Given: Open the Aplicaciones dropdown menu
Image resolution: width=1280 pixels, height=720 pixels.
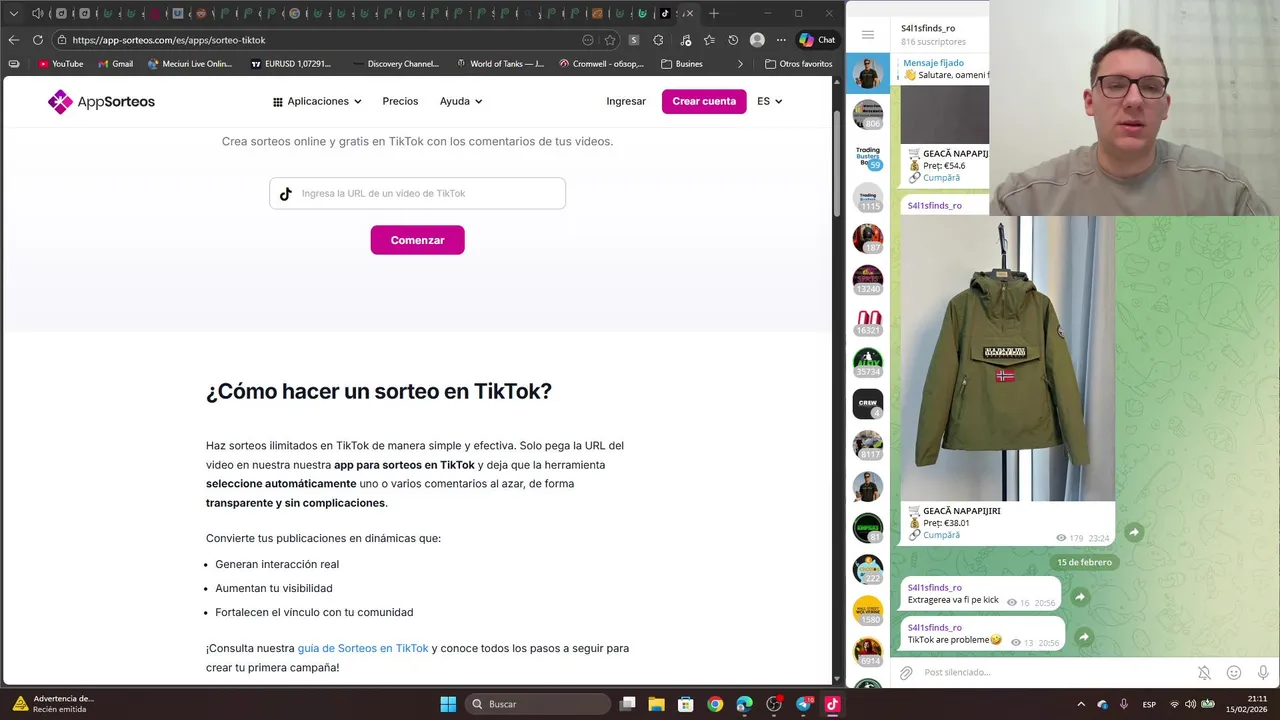Looking at the screenshot, I should (317, 101).
